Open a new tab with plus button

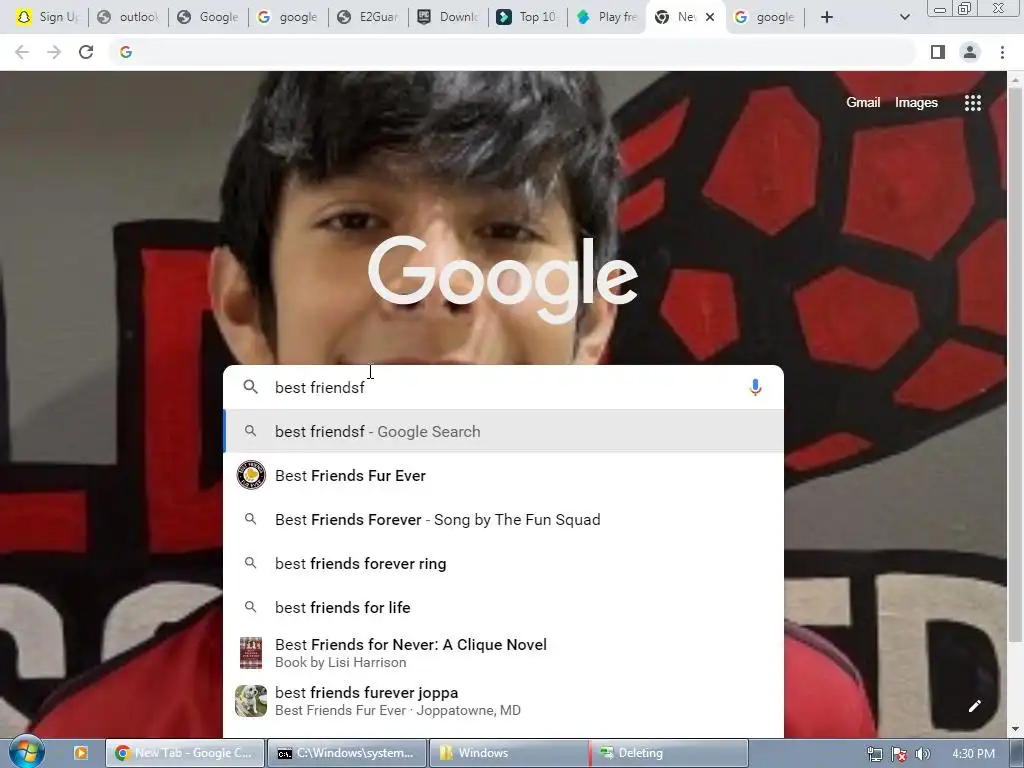pyautogui.click(x=827, y=17)
